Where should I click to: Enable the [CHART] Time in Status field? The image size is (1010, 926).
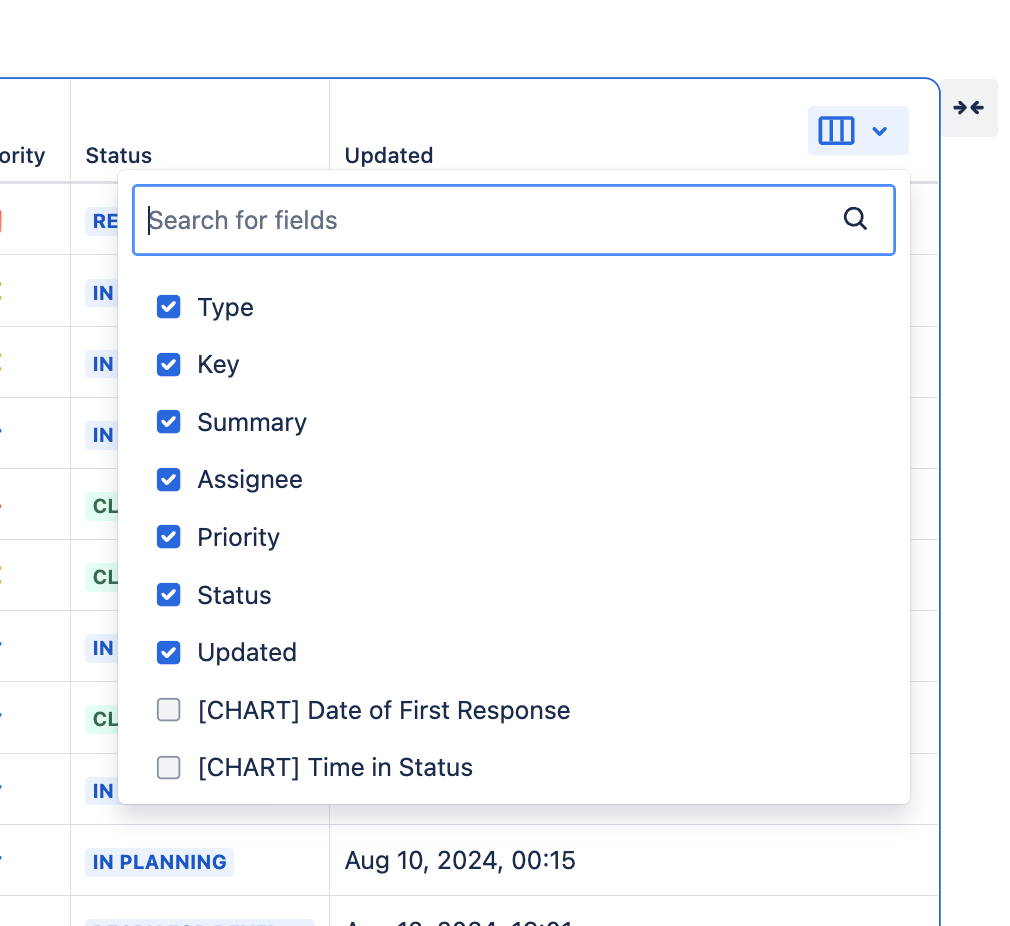point(168,767)
